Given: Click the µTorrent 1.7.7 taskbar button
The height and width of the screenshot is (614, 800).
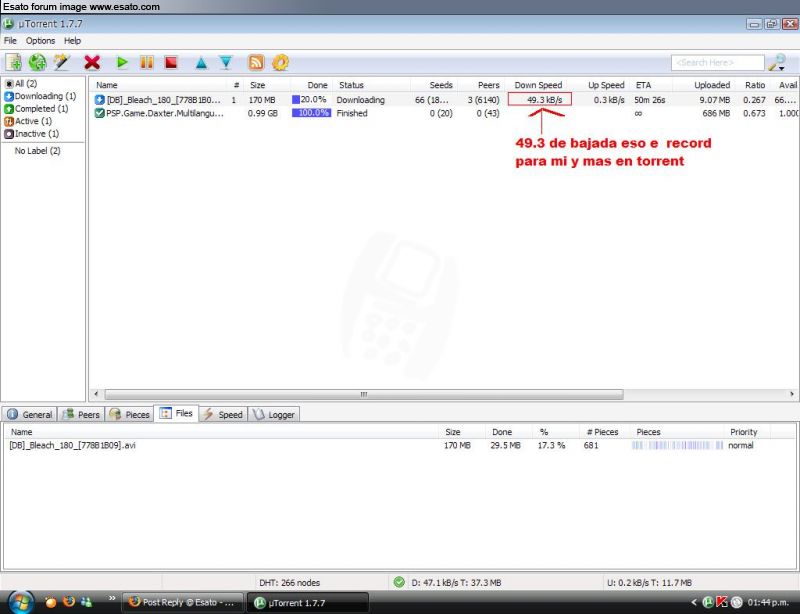Looking at the screenshot, I should pos(308,602).
